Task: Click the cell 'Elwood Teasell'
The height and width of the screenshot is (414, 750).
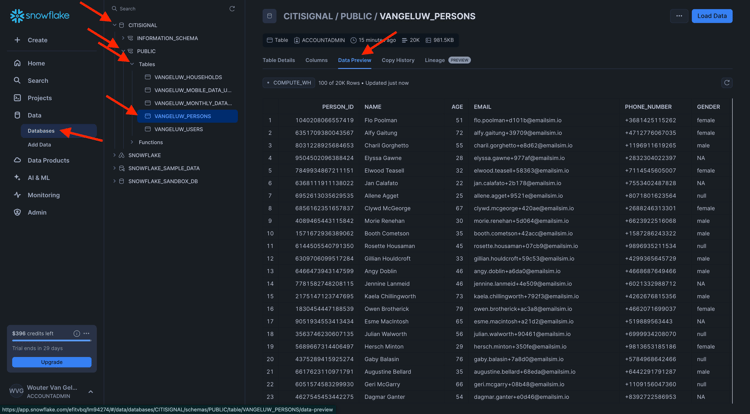Action: [x=384, y=171]
